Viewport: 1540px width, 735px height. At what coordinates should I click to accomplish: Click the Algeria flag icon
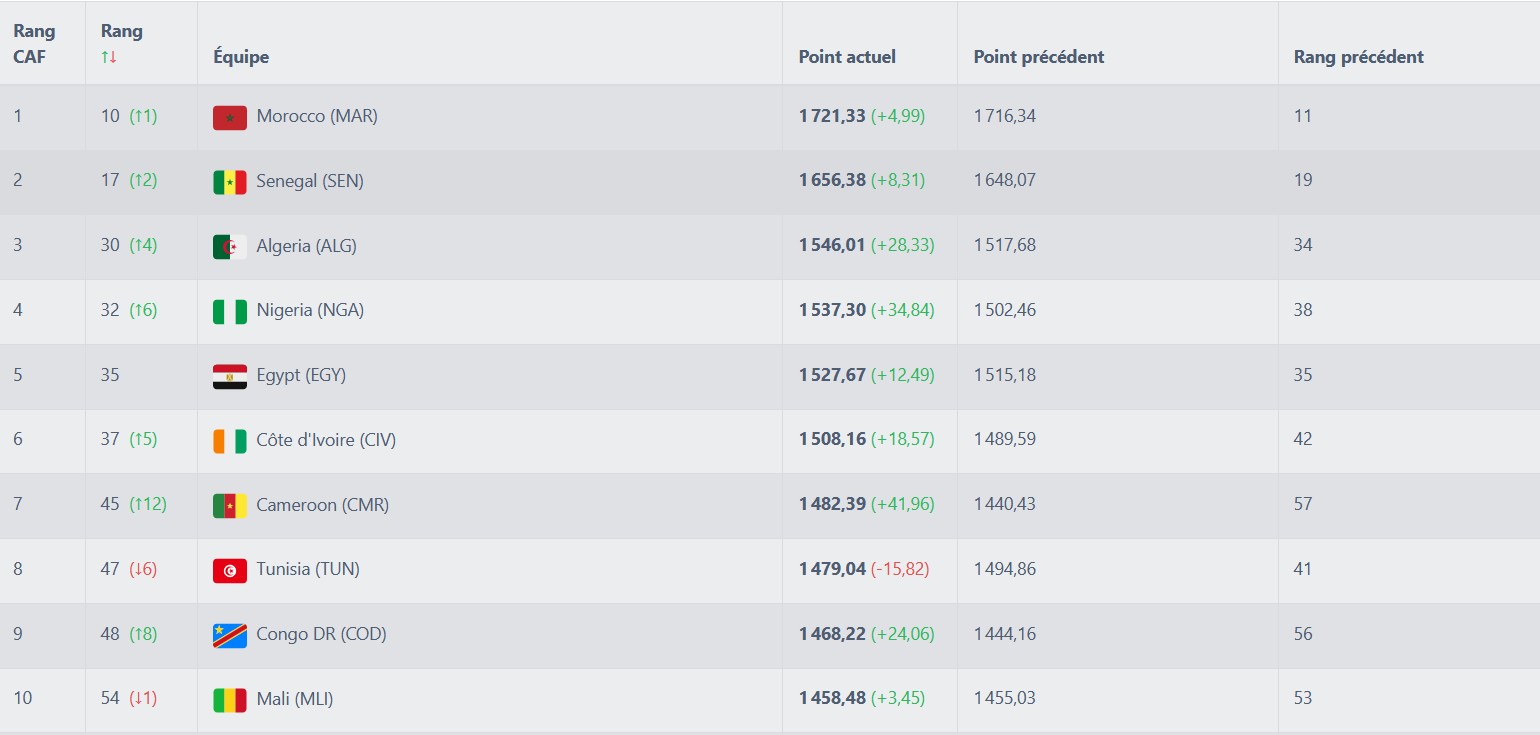point(229,246)
